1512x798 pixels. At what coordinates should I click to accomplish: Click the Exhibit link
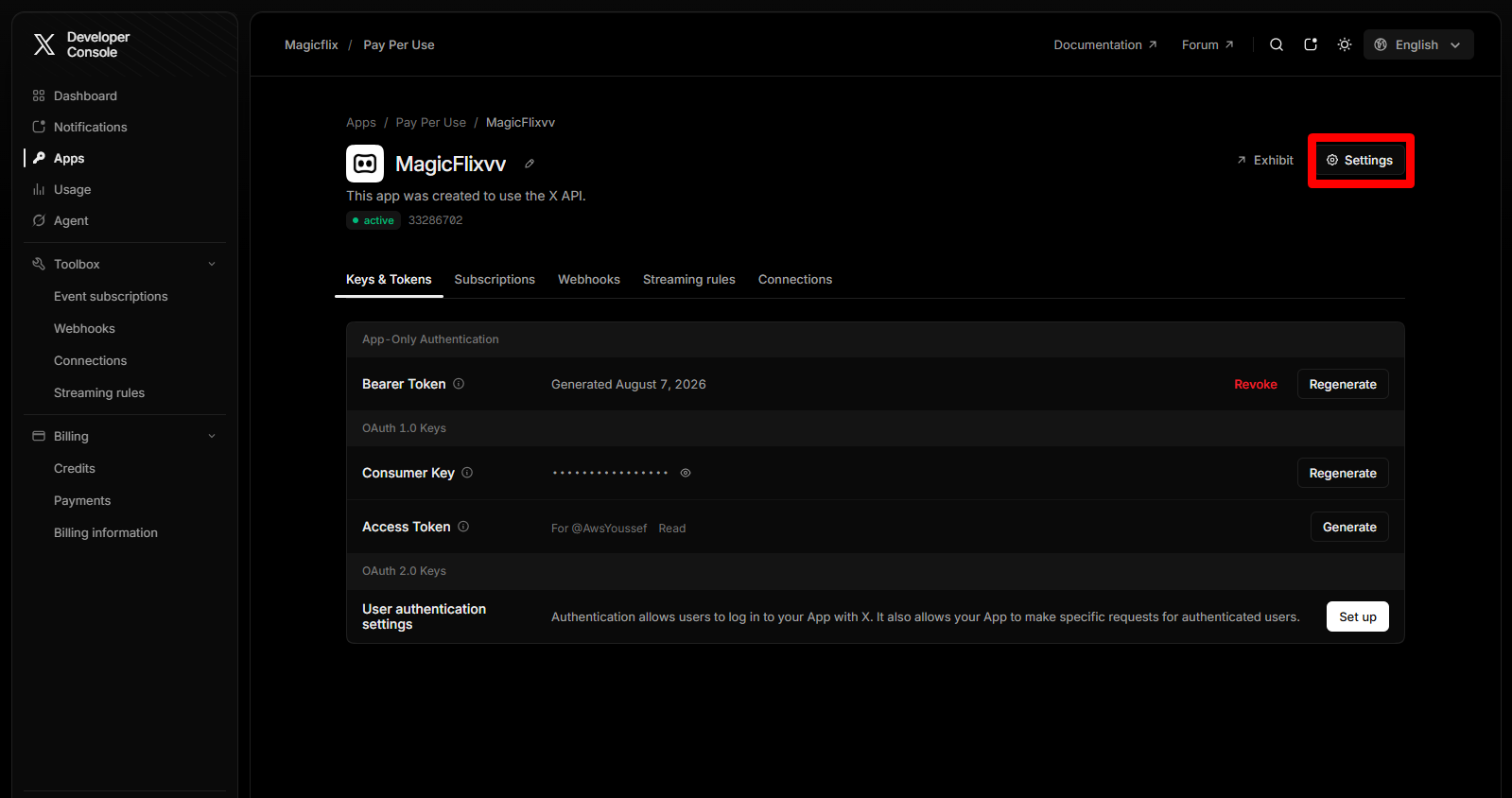tap(1265, 160)
